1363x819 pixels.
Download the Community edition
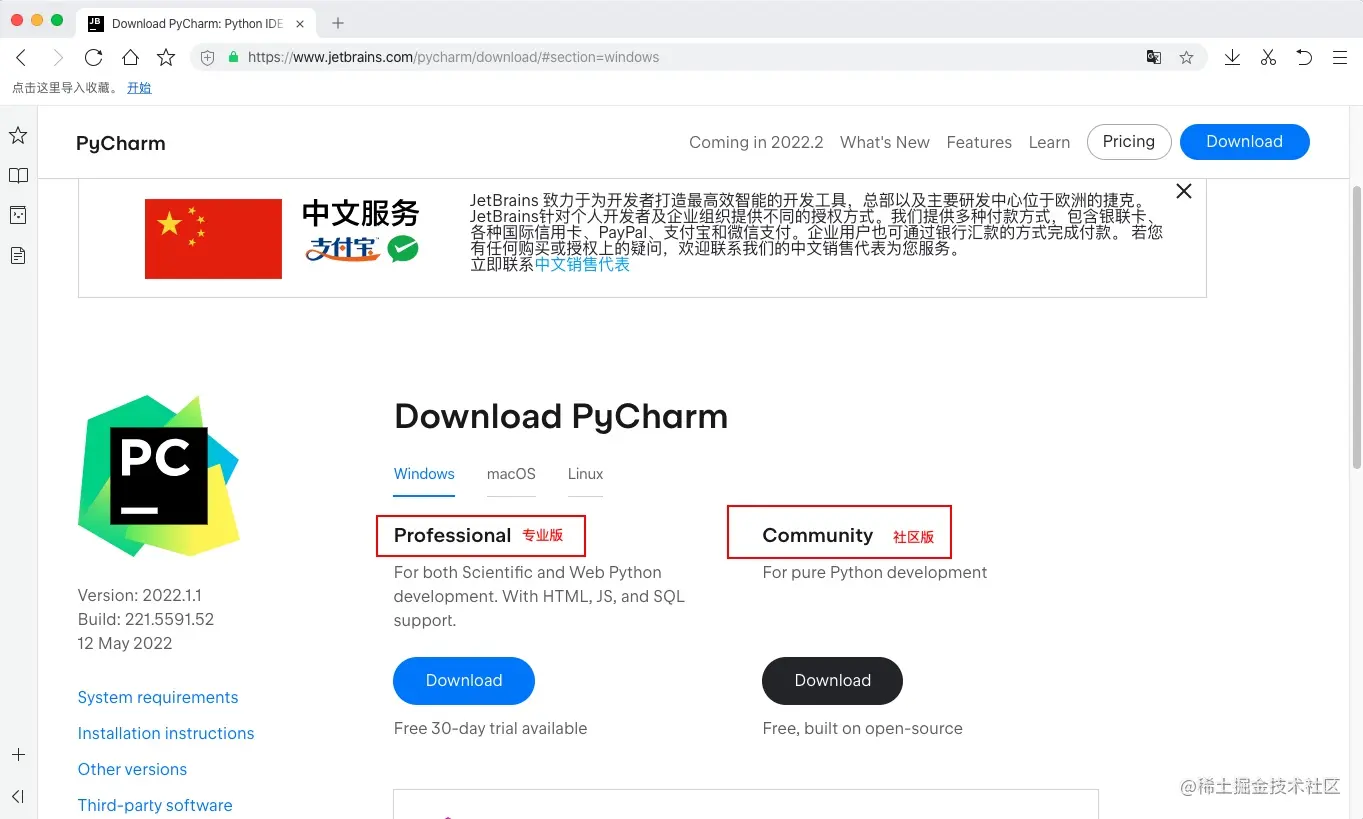[832, 681]
